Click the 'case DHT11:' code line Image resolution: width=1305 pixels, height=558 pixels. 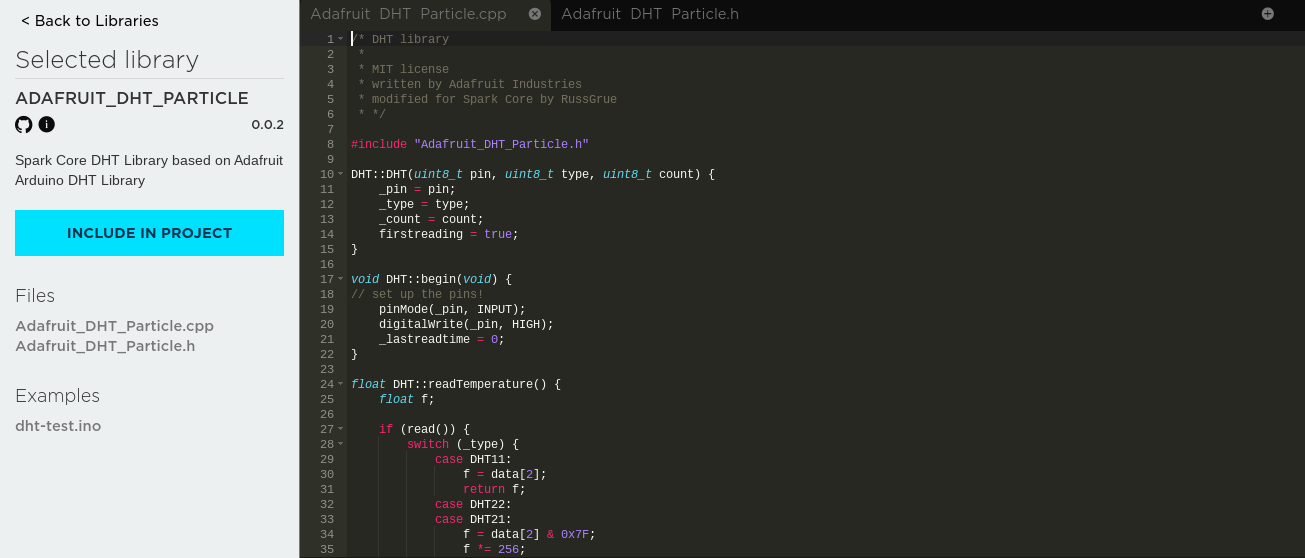pos(473,459)
